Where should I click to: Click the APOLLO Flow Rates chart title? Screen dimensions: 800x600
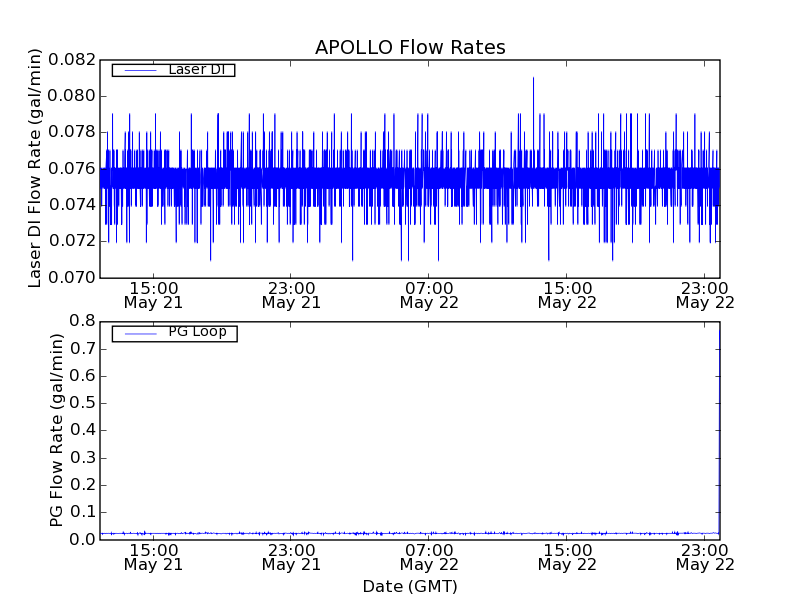point(410,48)
